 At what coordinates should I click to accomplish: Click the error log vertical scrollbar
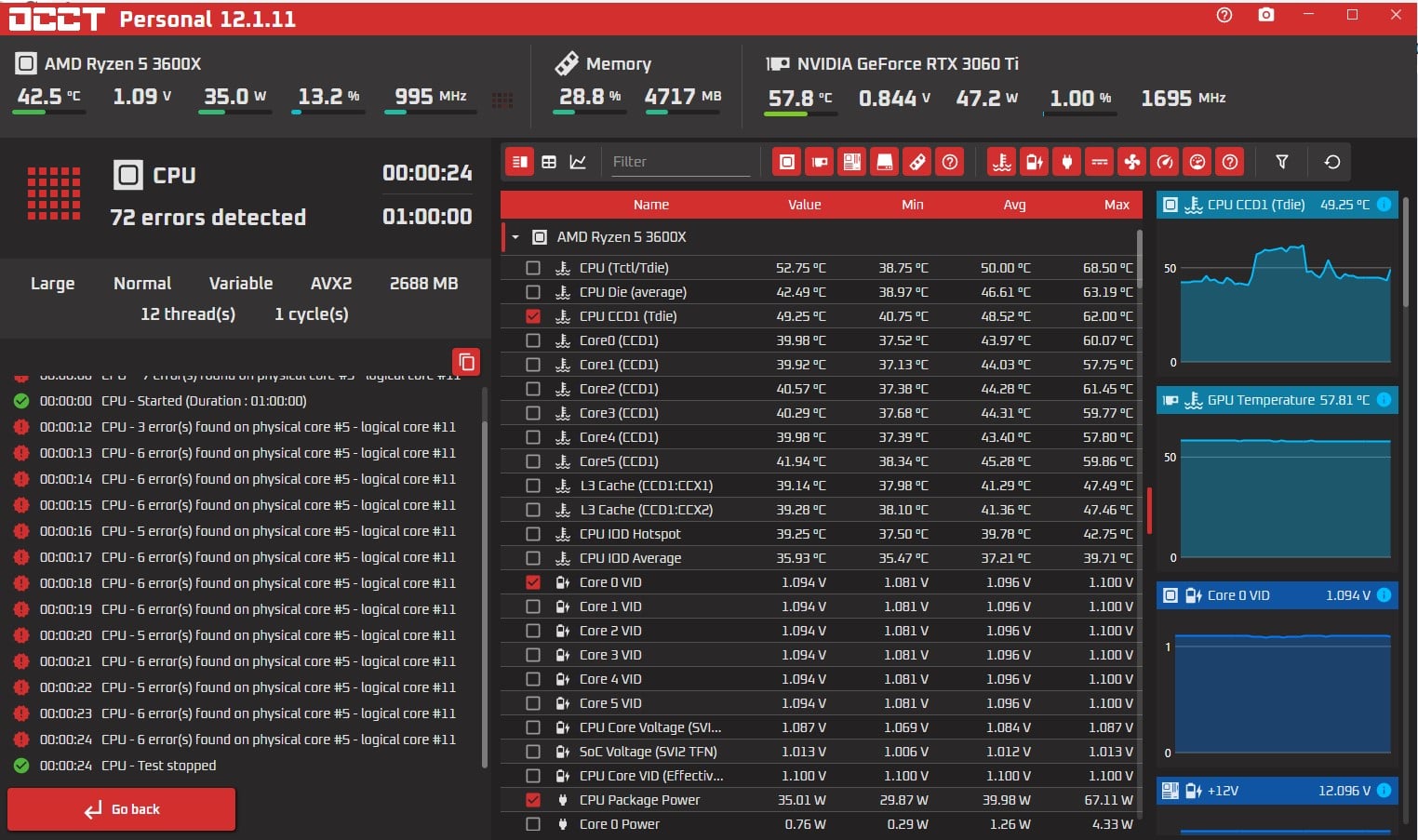point(485,595)
